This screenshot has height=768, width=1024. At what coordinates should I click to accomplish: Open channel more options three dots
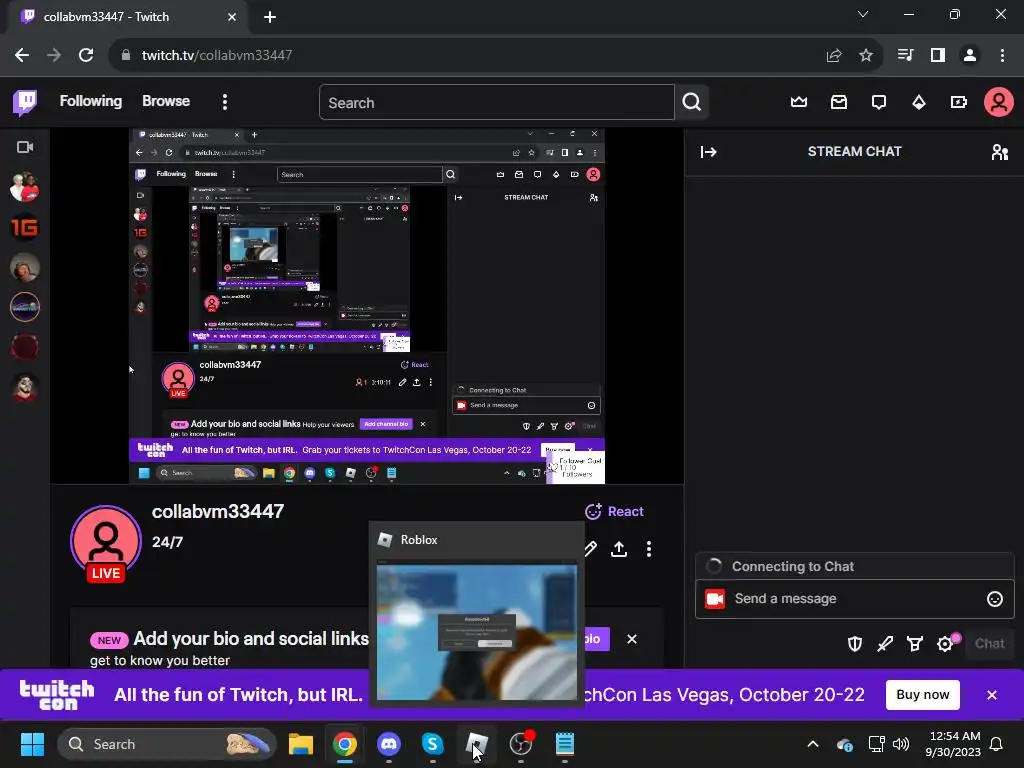pos(648,549)
